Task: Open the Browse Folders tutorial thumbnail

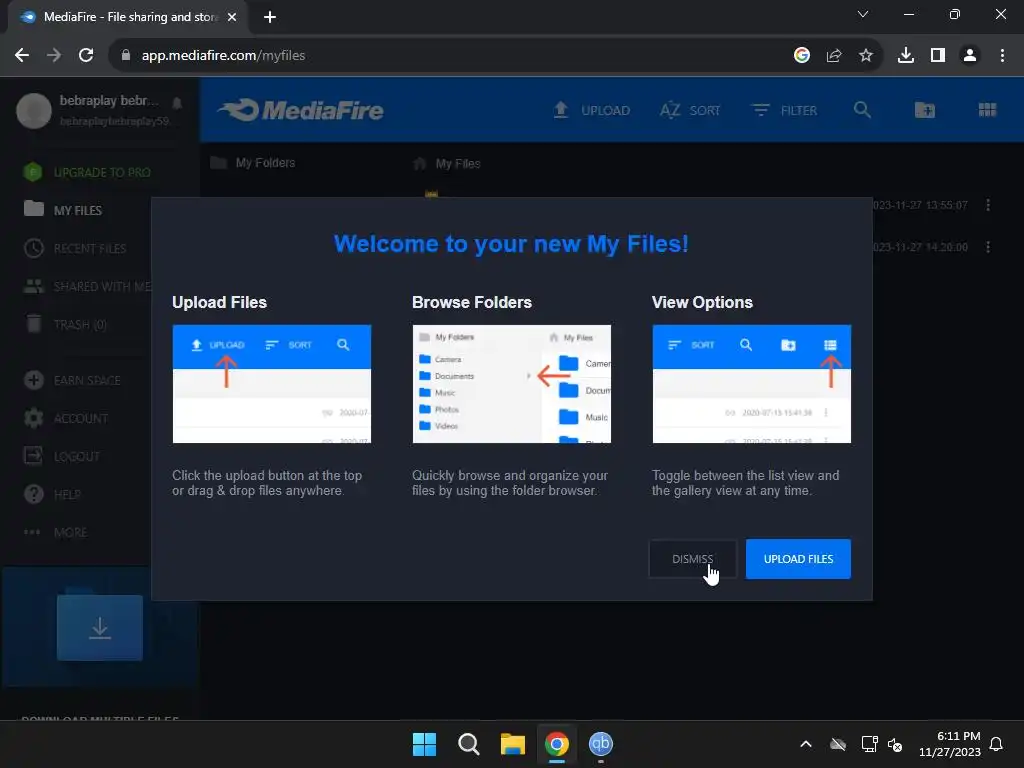Action: (511, 384)
